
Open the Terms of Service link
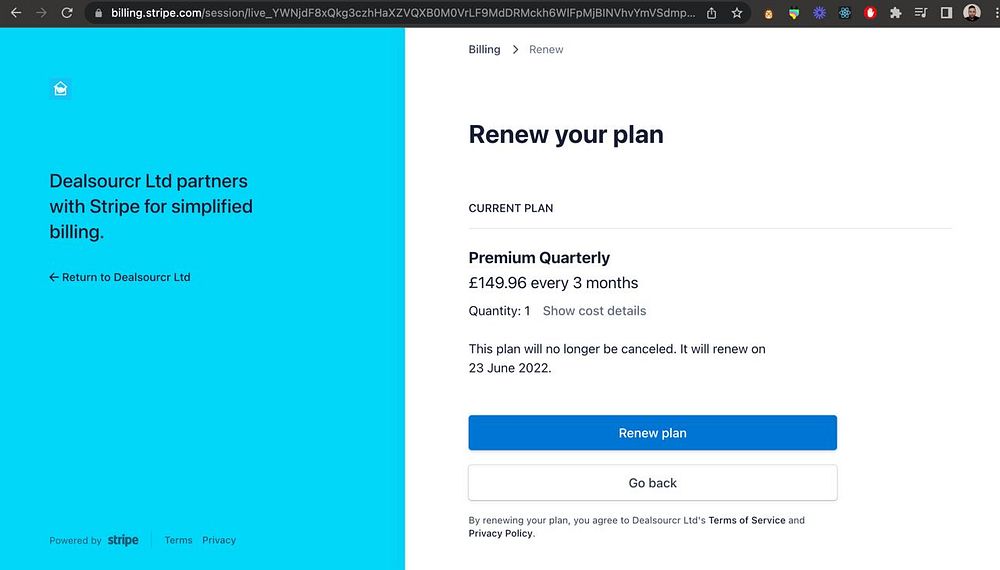pos(747,520)
